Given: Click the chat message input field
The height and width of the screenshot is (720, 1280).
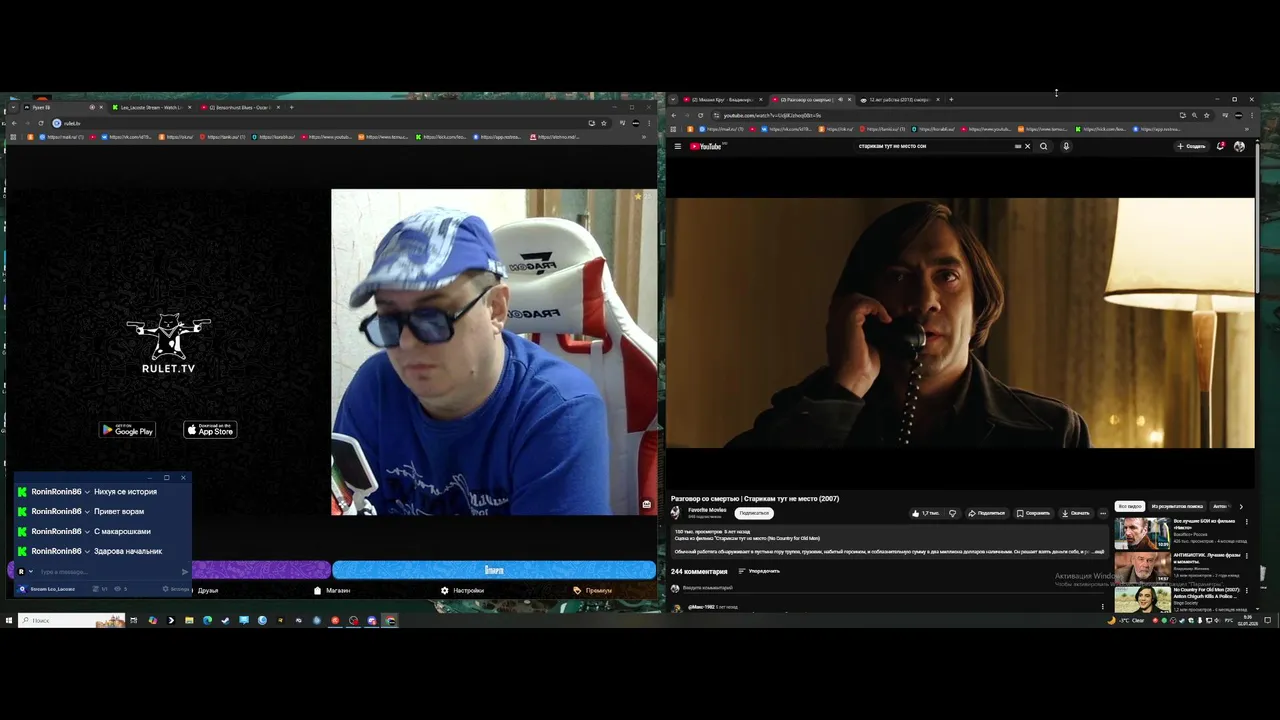Looking at the screenshot, I should click(108, 572).
